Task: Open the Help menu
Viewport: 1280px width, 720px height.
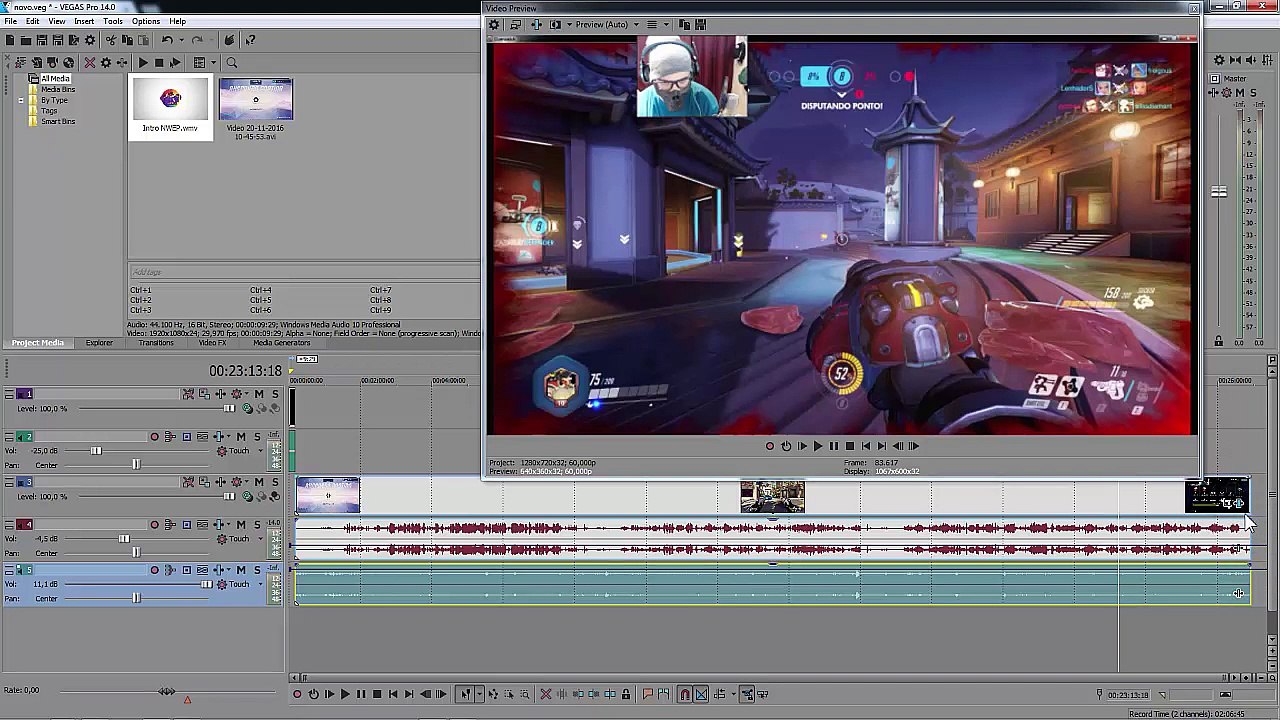Action: coord(177,21)
